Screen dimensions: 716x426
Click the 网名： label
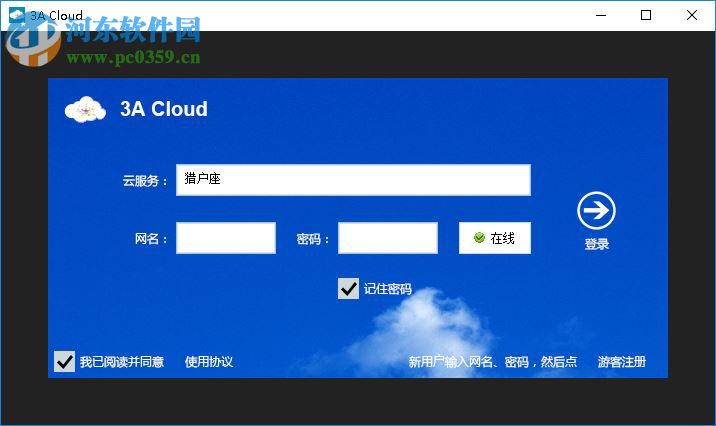pos(151,238)
